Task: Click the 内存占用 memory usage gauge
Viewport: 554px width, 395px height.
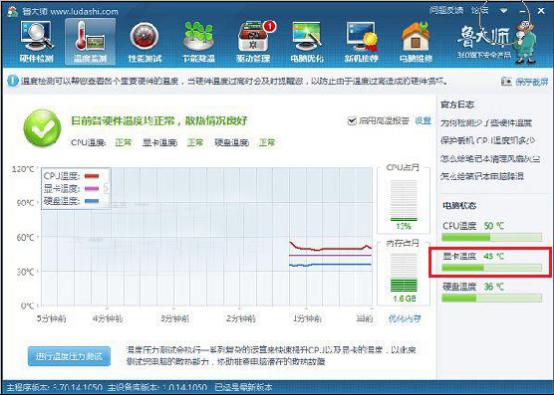Action: coord(403,272)
